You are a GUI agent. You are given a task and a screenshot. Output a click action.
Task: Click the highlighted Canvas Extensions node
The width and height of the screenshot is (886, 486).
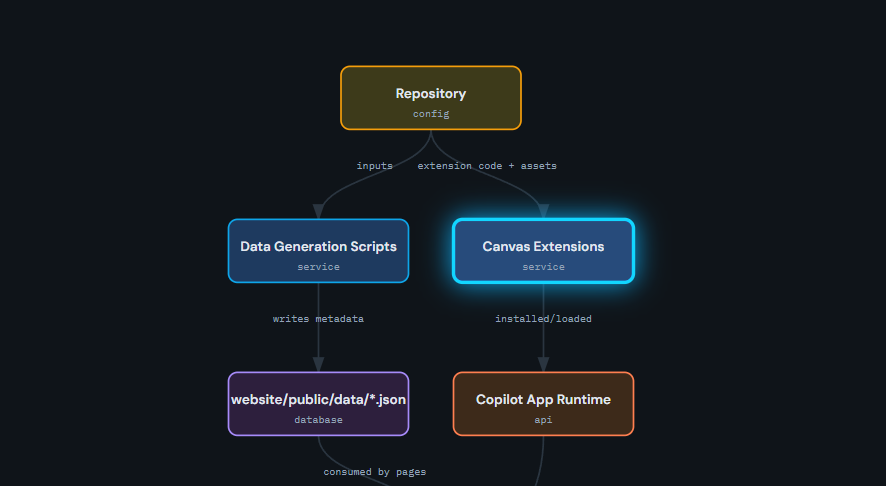point(543,251)
